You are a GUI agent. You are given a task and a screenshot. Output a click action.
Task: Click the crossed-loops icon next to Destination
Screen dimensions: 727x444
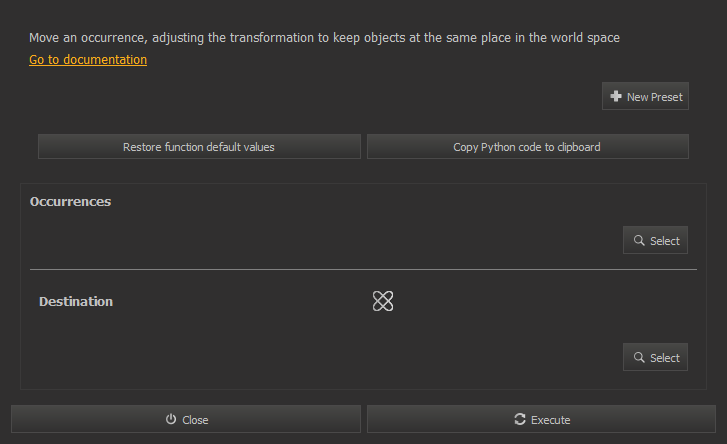tap(383, 301)
